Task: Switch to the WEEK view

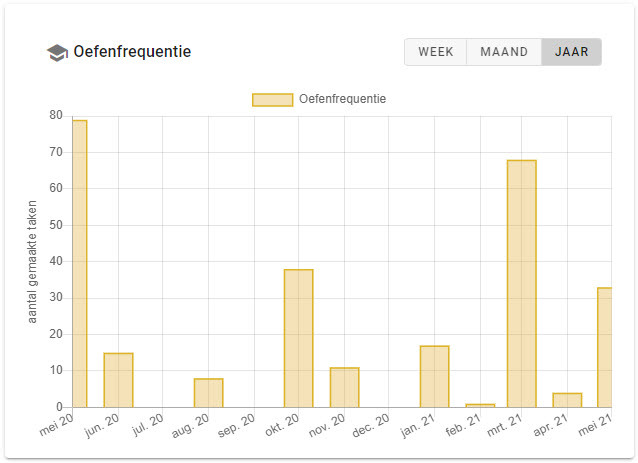Action: (x=436, y=52)
